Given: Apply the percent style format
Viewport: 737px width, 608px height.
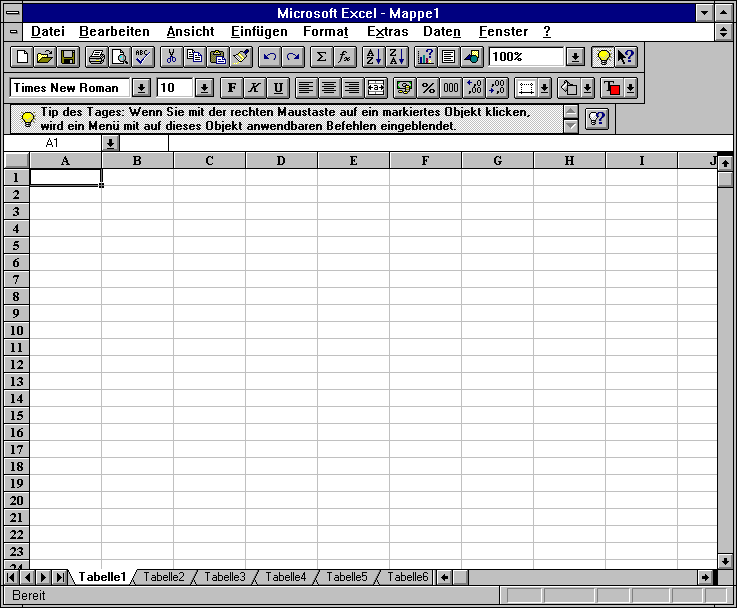Looking at the screenshot, I should 427,88.
